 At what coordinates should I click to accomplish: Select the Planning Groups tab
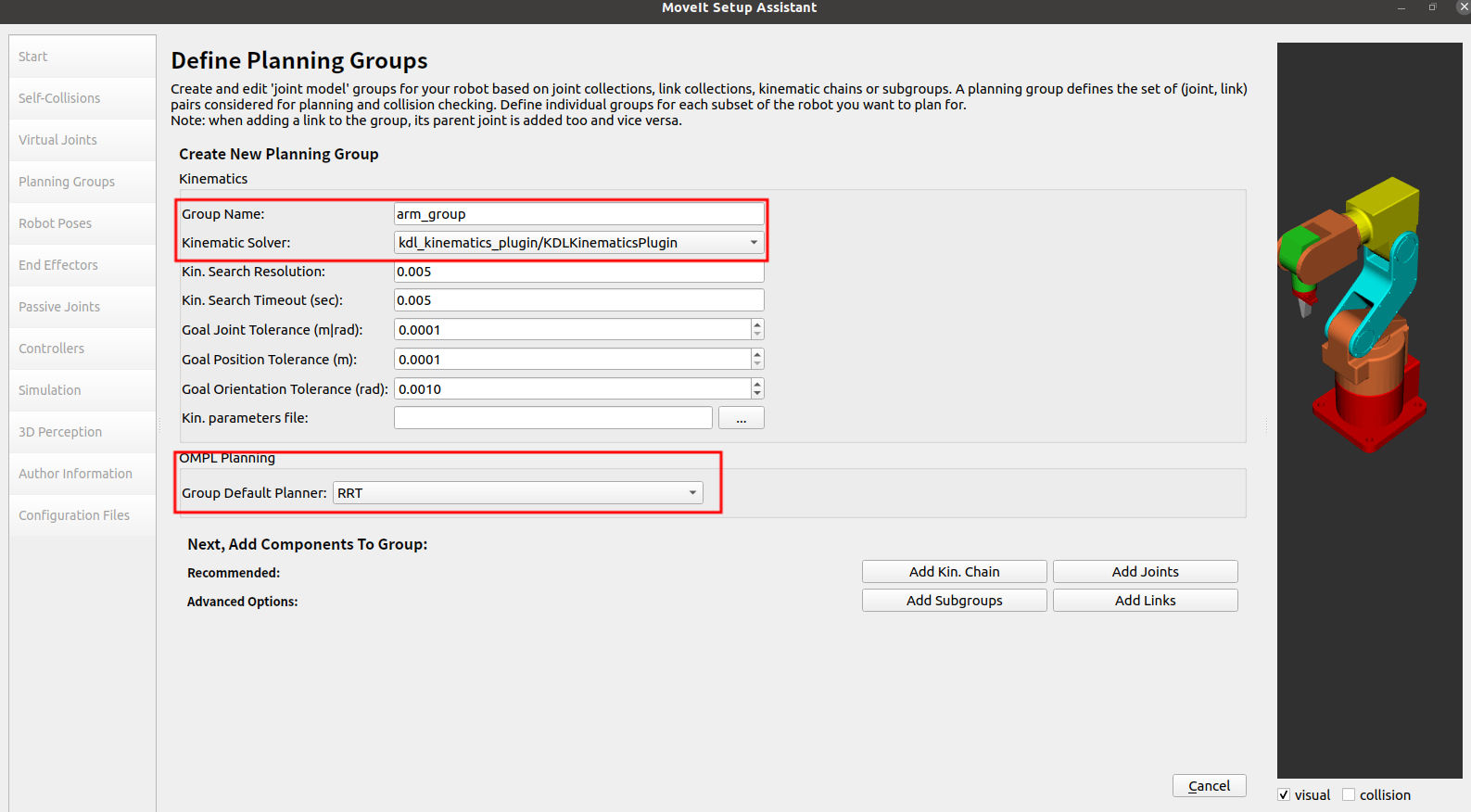[x=82, y=182]
